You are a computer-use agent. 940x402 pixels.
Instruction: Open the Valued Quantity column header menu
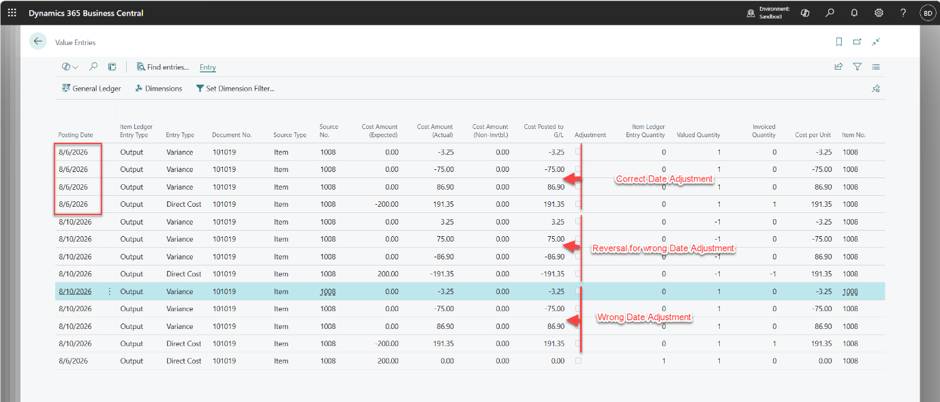[698, 135]
